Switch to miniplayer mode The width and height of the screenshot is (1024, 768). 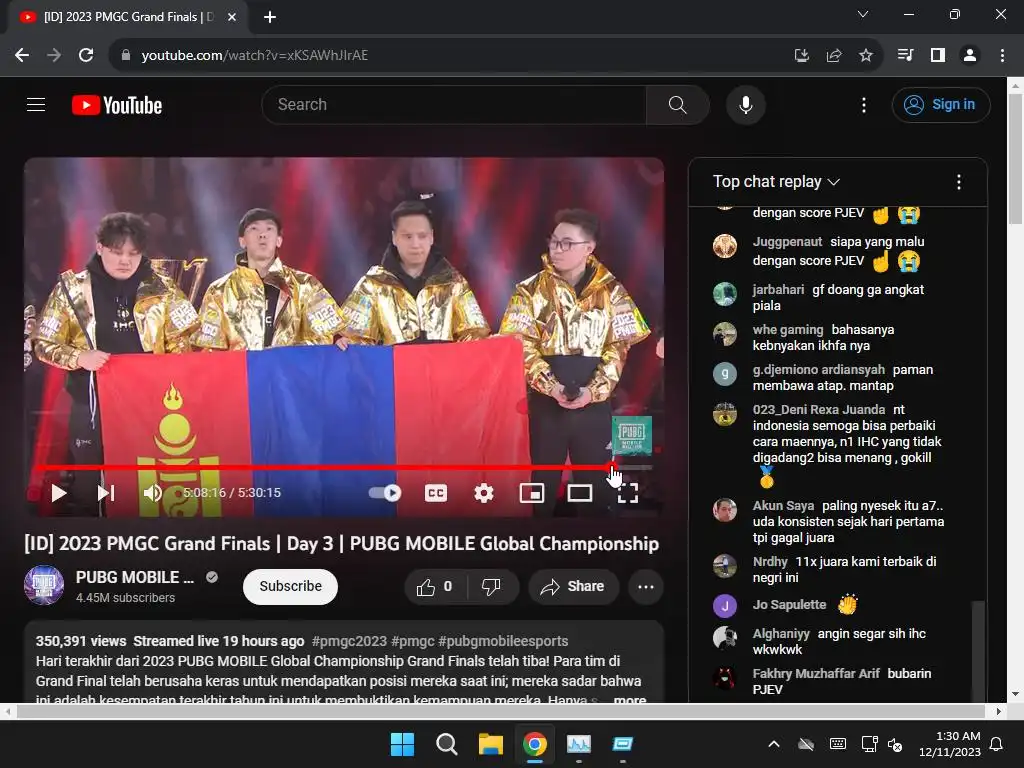click(x=532, y=493)
